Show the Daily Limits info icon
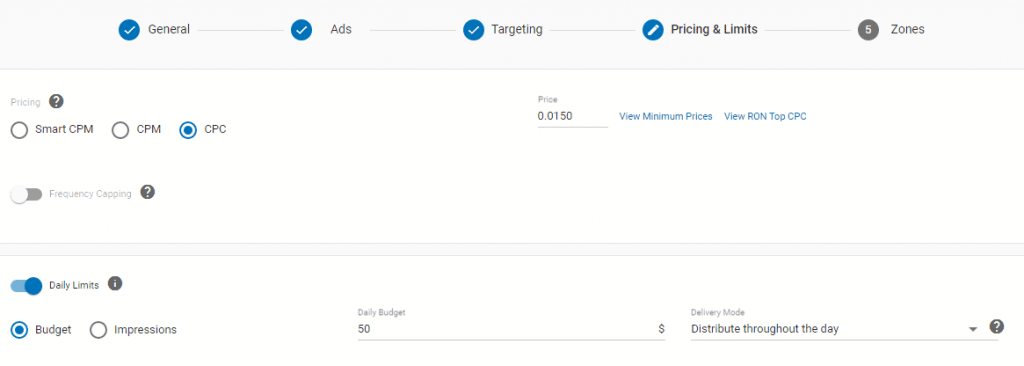 click(115, 284)
